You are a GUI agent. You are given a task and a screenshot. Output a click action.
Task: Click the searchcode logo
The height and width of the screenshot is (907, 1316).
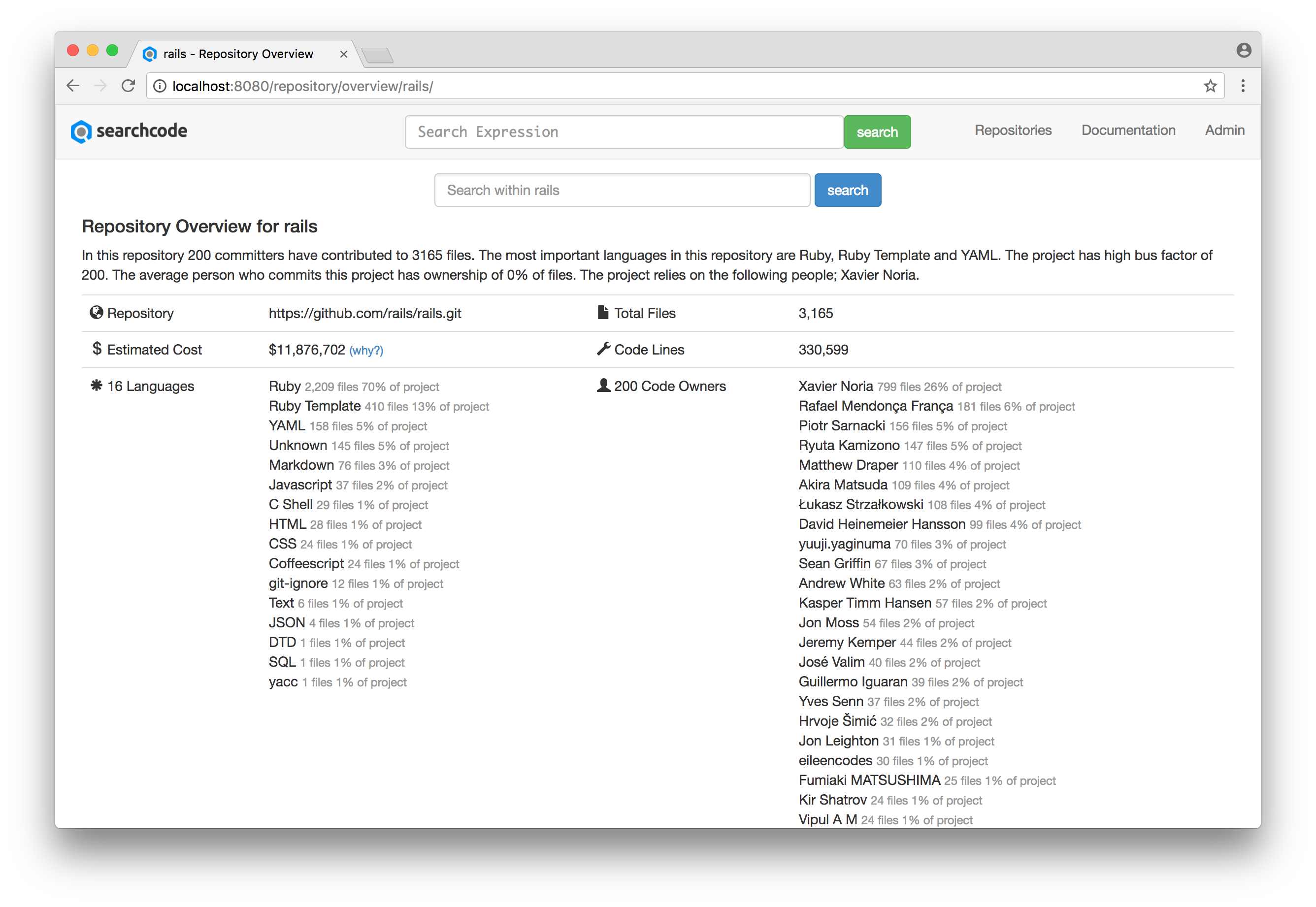tap(129, 131)
